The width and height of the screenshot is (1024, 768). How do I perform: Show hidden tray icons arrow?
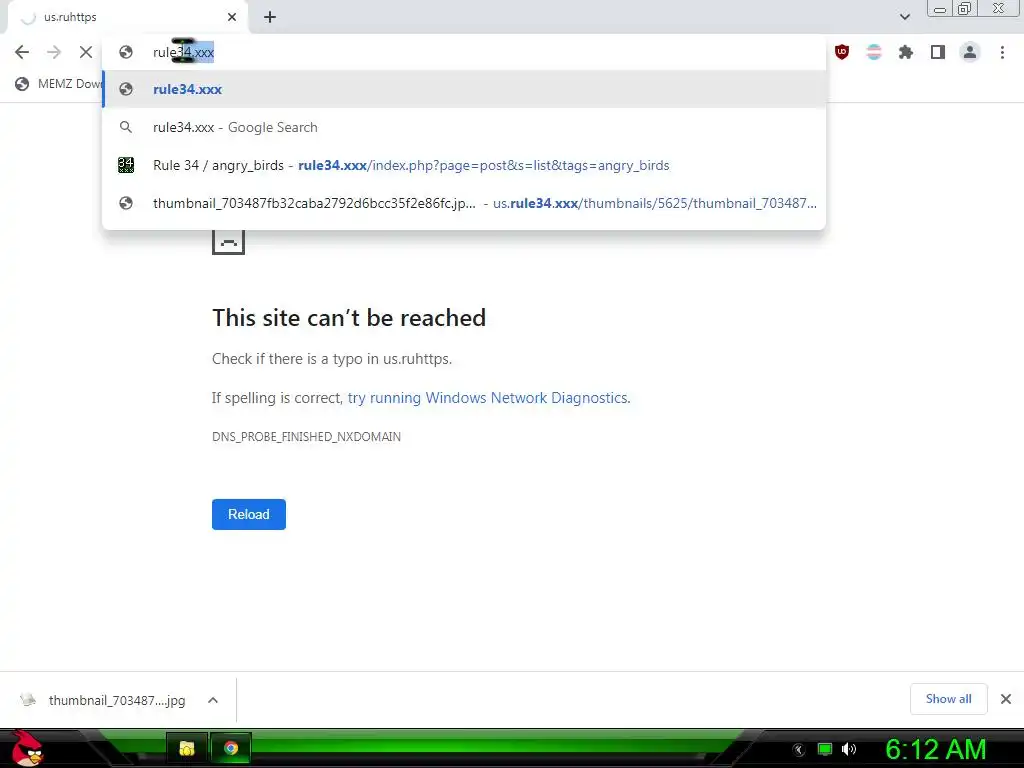click(799, 750)
